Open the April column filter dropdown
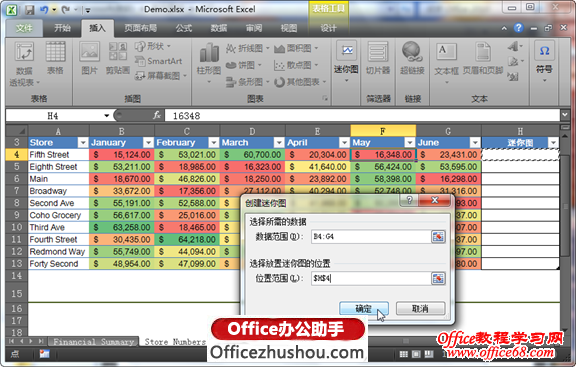Viewport: 576px width, 367px height. click(x=345, y=143)
